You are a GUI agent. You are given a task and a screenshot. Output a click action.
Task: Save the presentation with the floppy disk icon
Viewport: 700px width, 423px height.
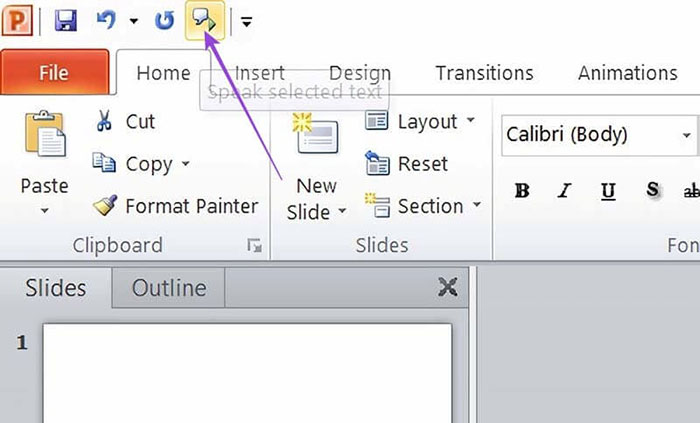point(66,20)
